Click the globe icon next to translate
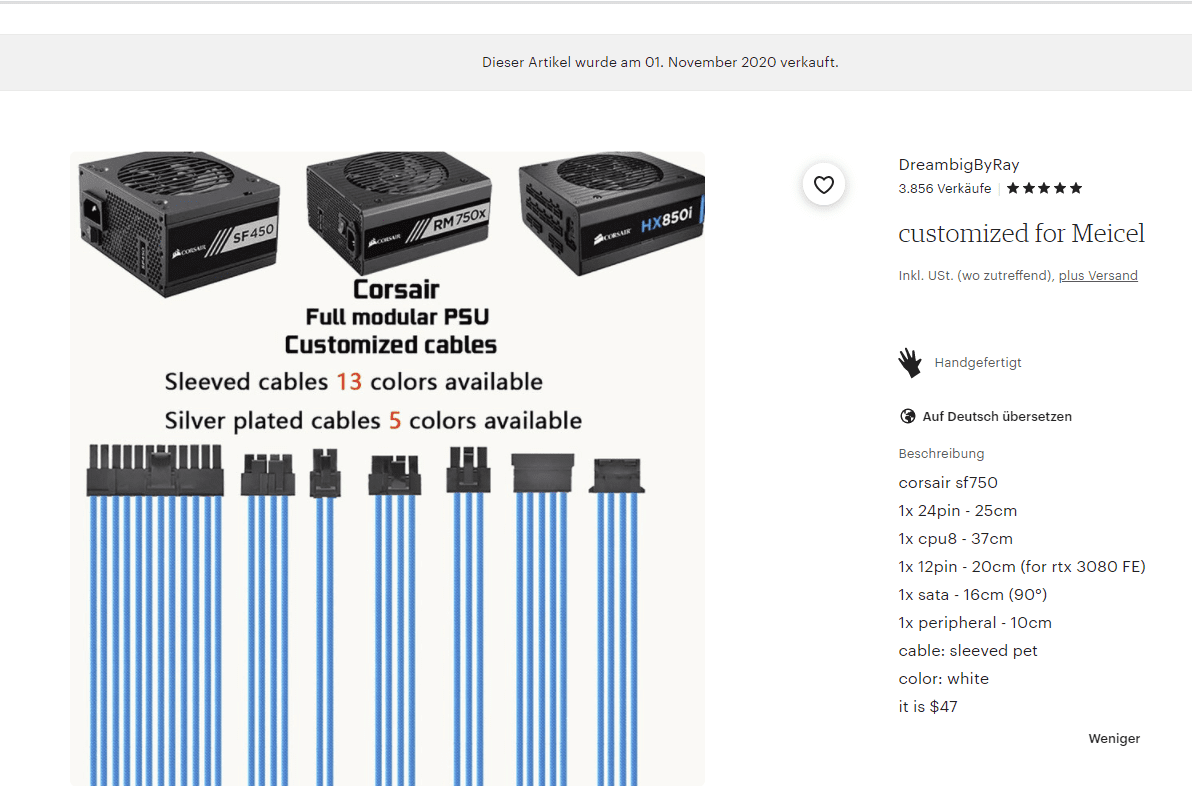Screen dimensions: 1192x804 (908, 416)
